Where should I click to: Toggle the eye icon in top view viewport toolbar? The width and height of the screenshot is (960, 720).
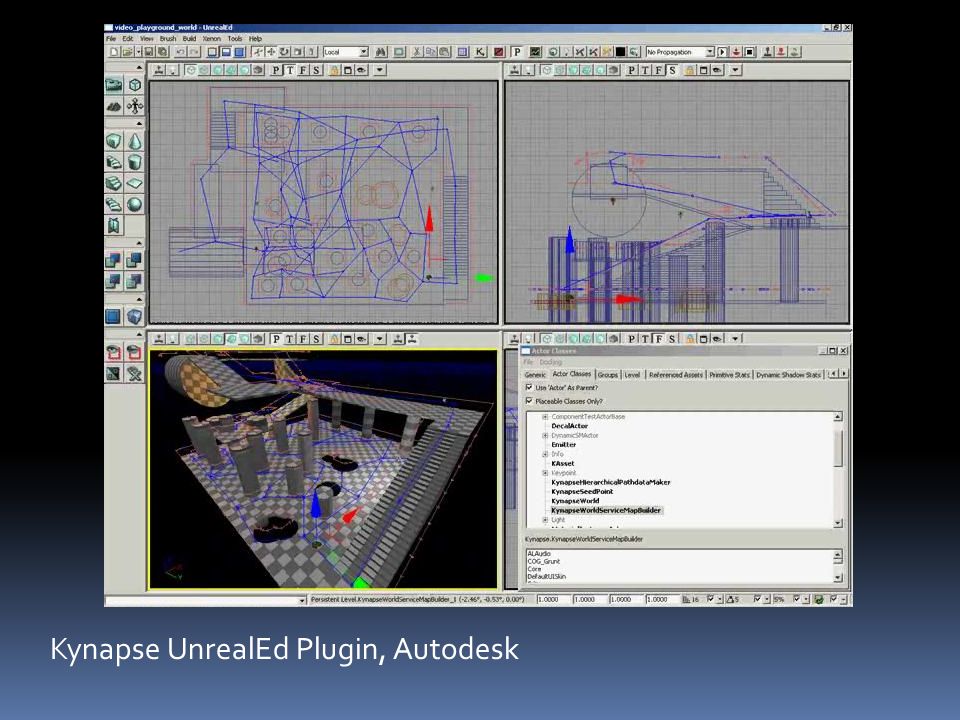[x=362, y=70]
